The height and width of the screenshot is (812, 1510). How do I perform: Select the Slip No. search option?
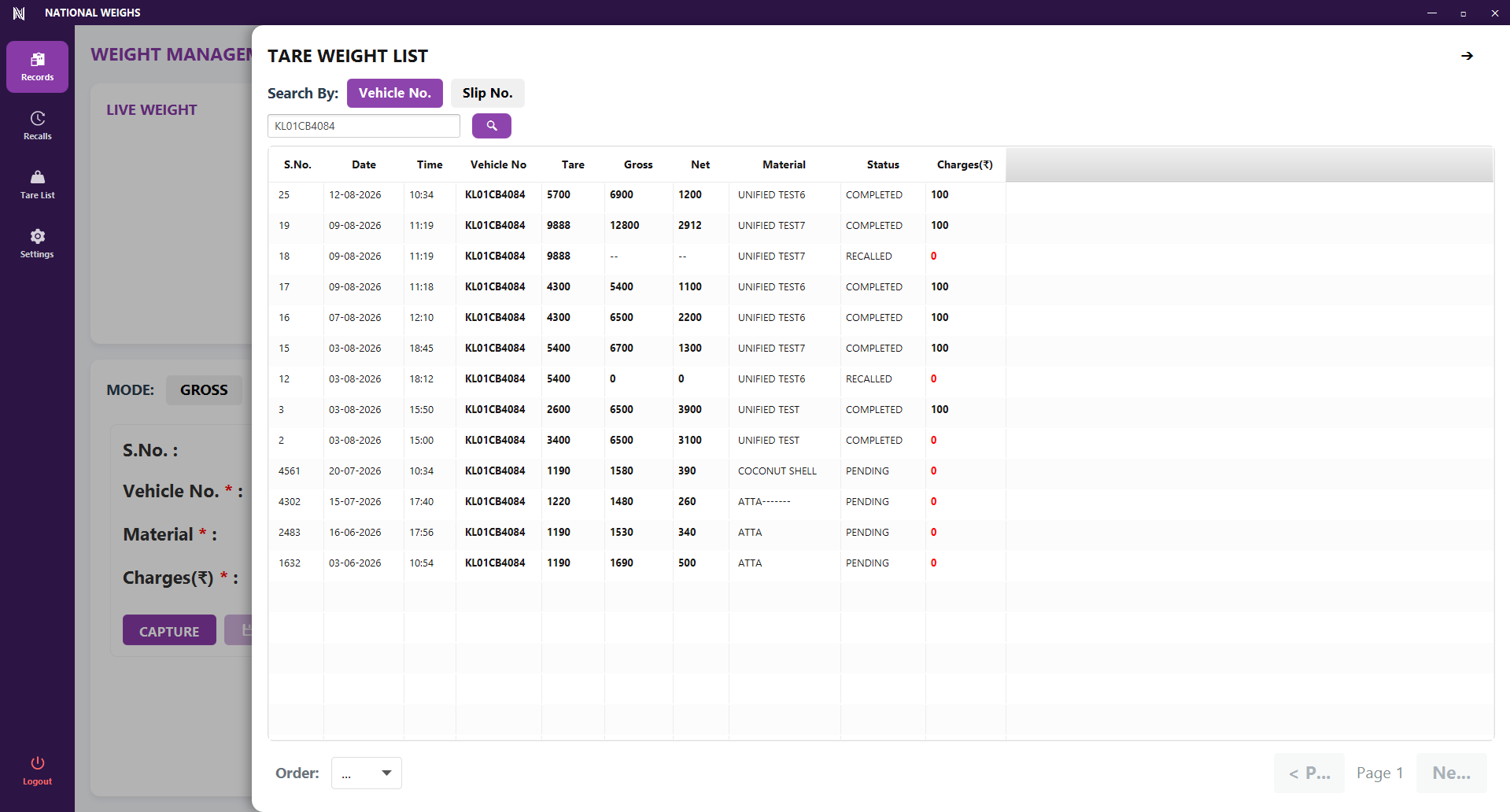[488, 93]
